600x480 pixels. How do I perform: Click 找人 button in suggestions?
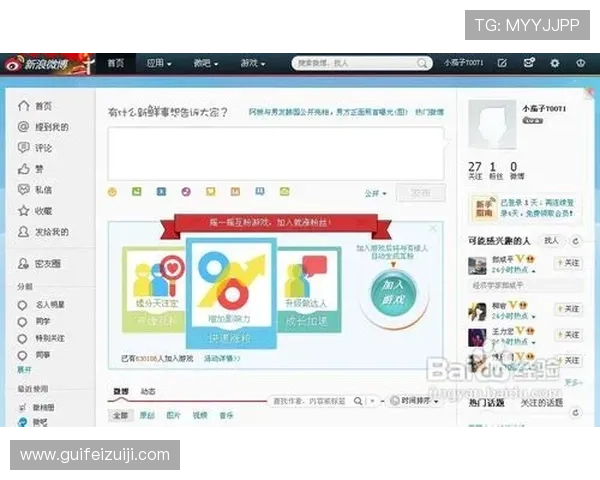coord(551,240)
